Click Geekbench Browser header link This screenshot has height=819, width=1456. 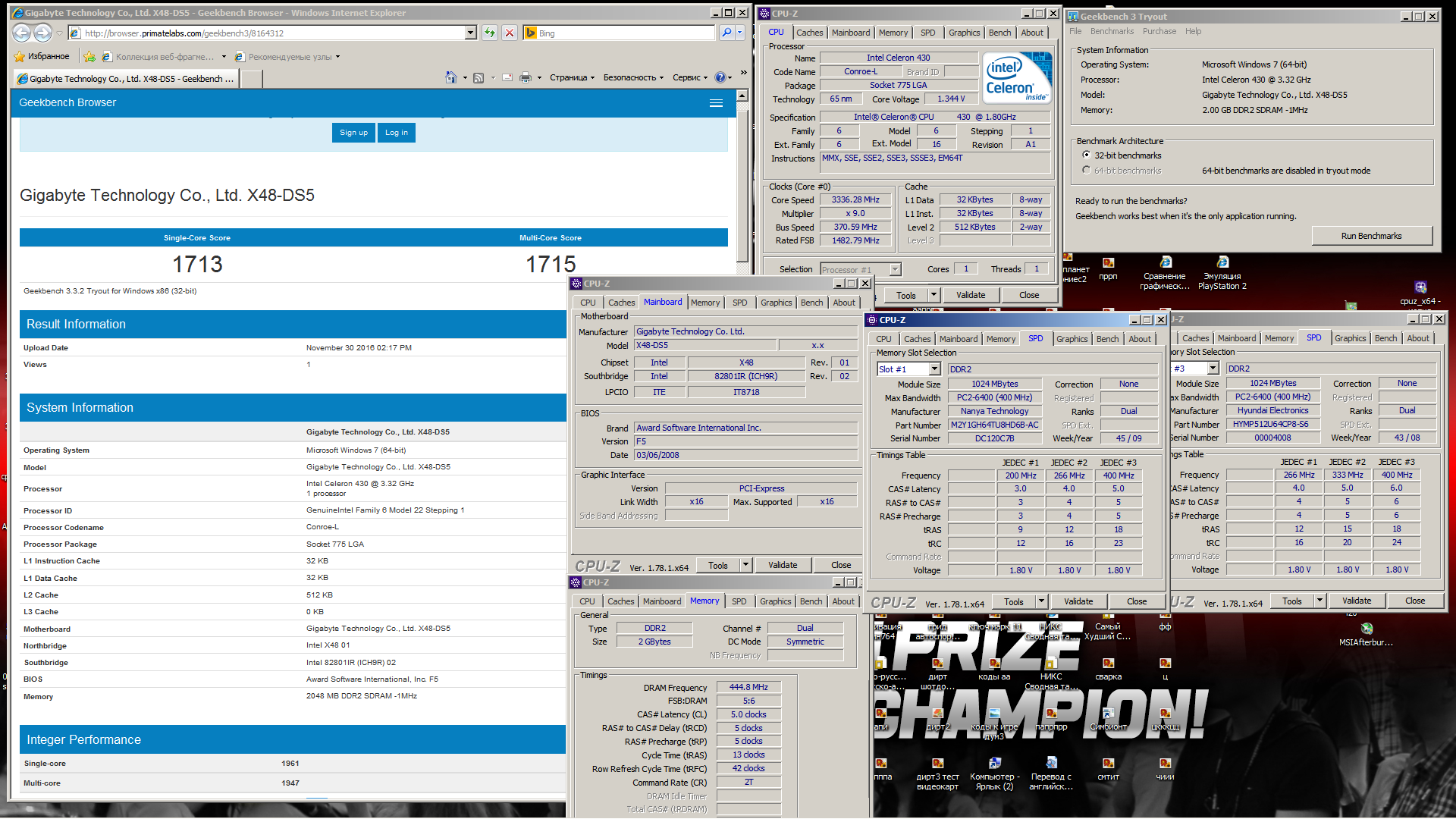click(x=67, y=103)
